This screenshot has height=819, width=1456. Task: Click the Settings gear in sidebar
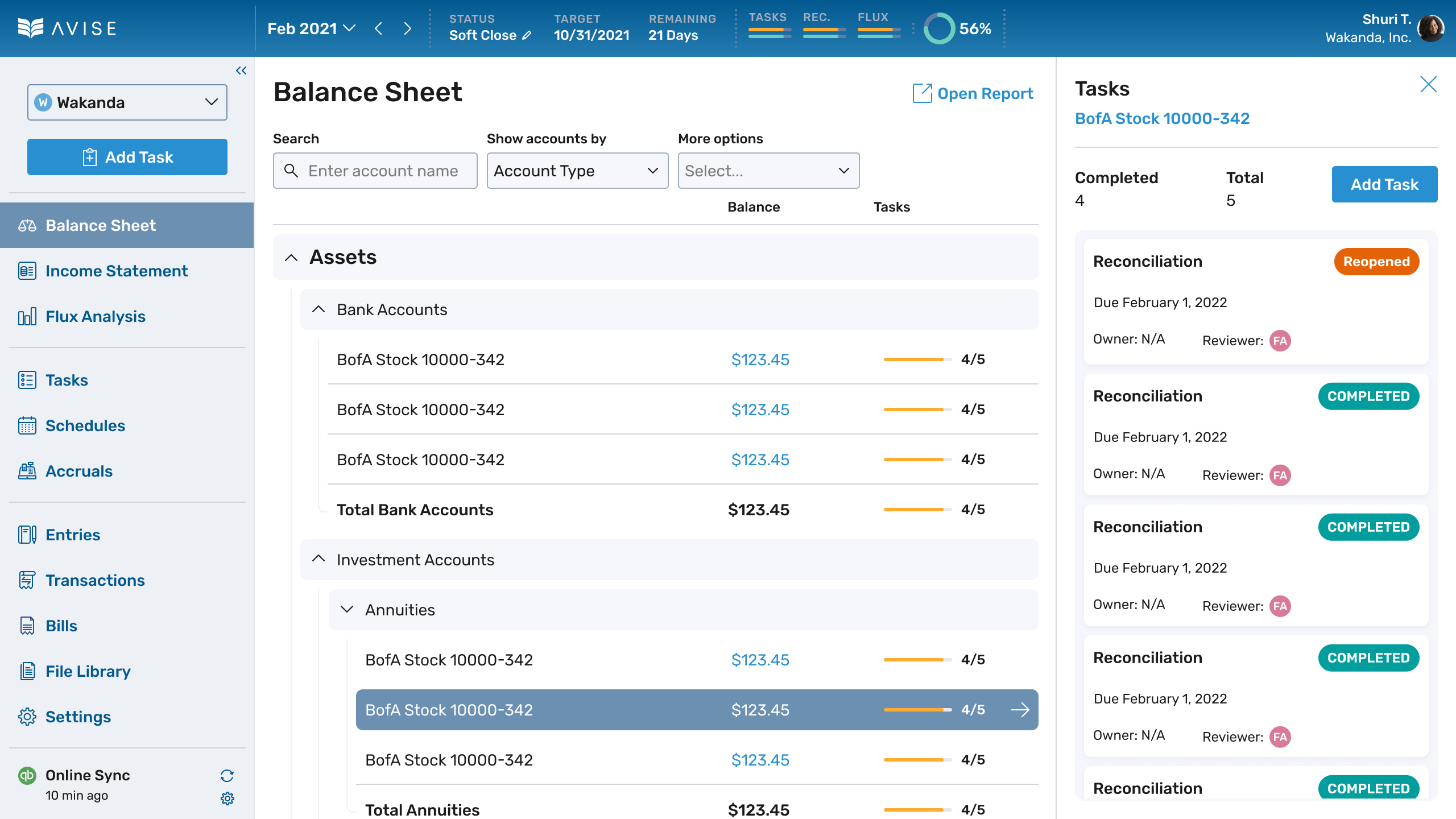pyautogui.click(x=27, y=717)
